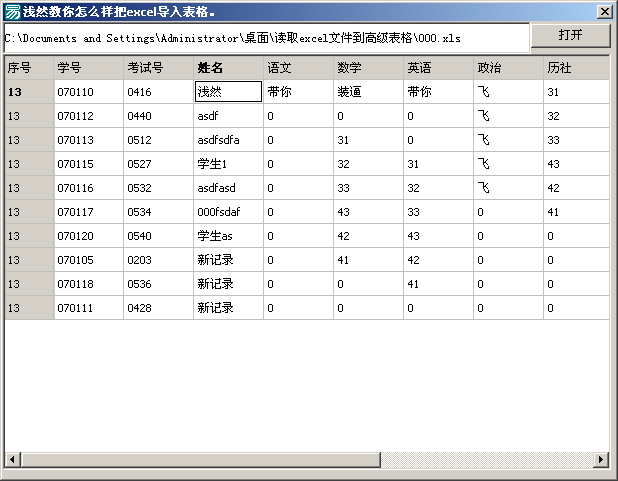The image size is (618, 481).
Task: Click the name cell 浅然
Action: pyautogui.click(x=229, y=92)
